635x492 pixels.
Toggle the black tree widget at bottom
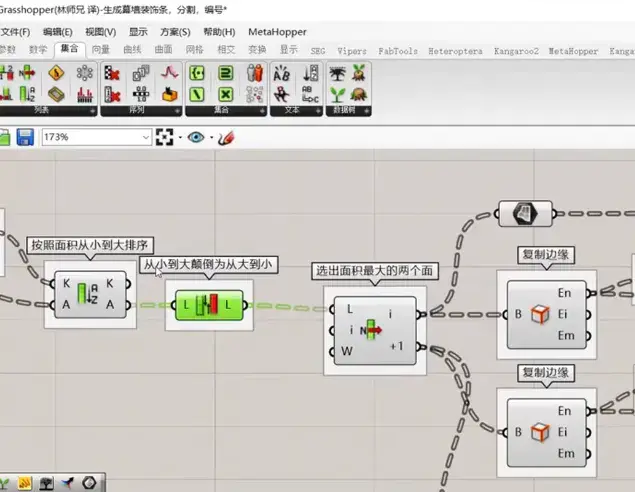(x=46, y=483)
